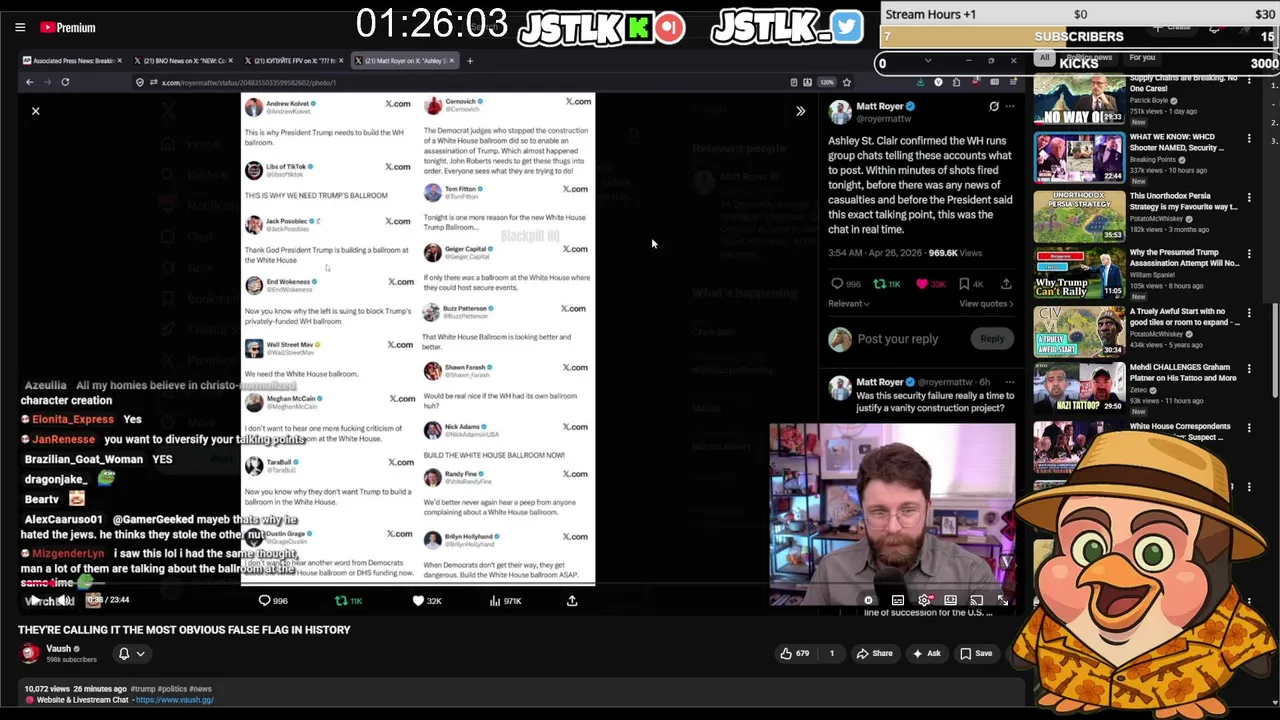
Task: Select the For you filter chip
Action: [1141, 58]
